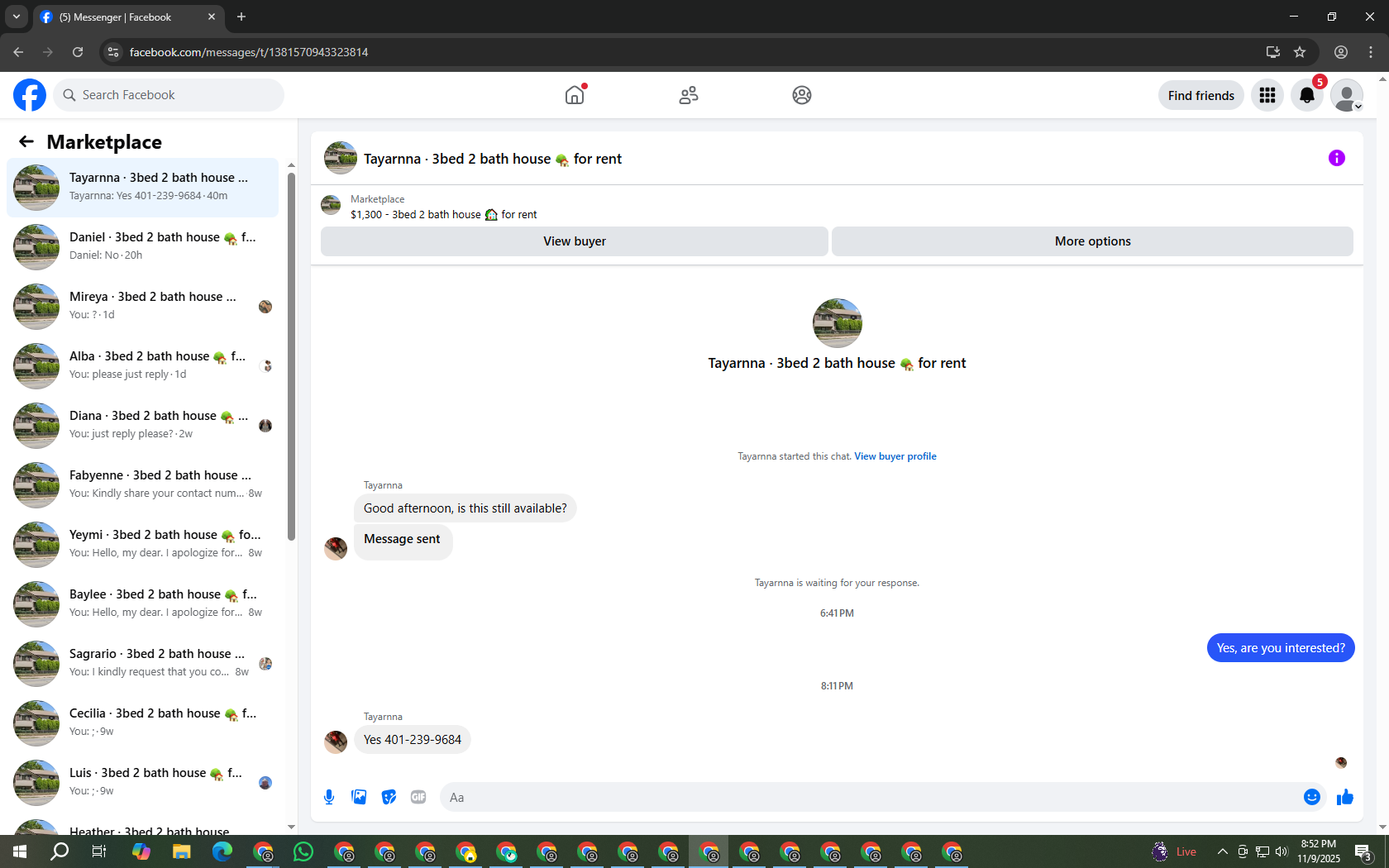Click the large house photo in chat
Image resolution: width=1389 pixels, height=868 pixels.
837,323
